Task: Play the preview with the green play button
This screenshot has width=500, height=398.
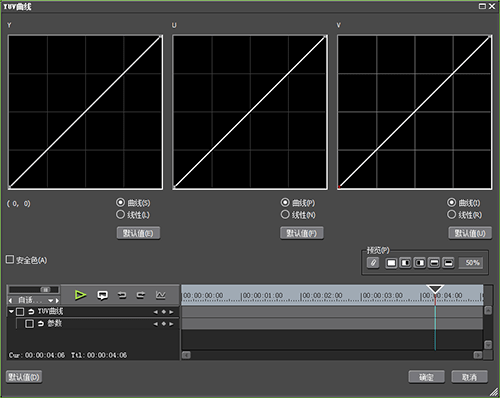Action: (x=80, y=295)
